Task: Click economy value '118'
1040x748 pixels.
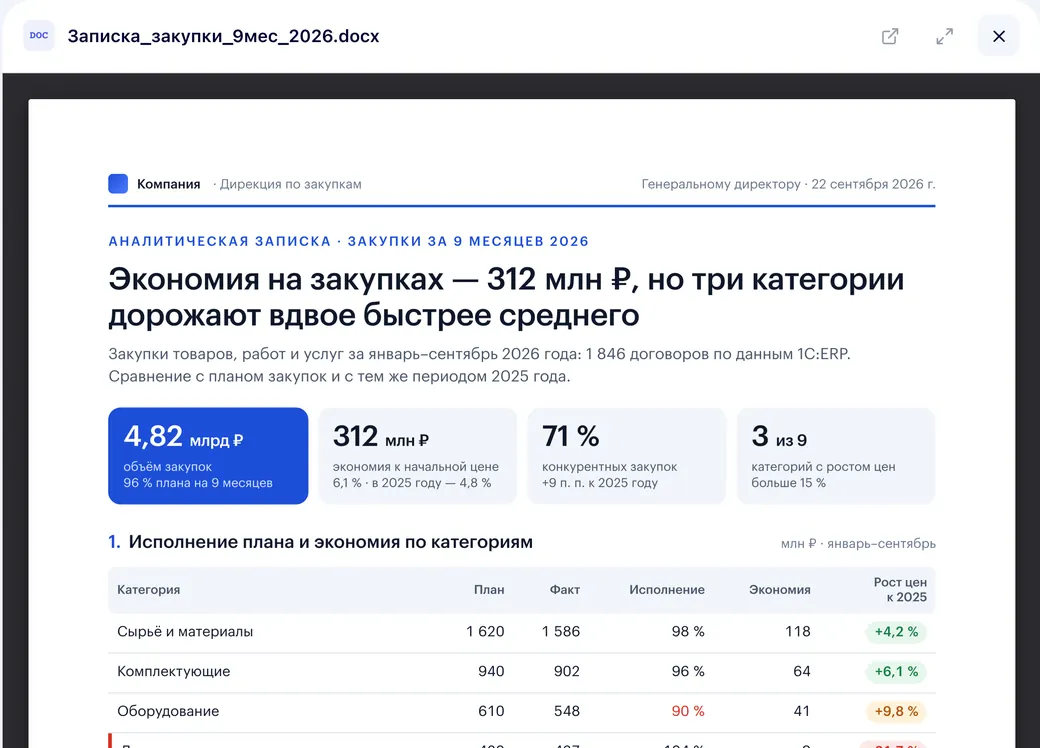Action: coord(798,631)
